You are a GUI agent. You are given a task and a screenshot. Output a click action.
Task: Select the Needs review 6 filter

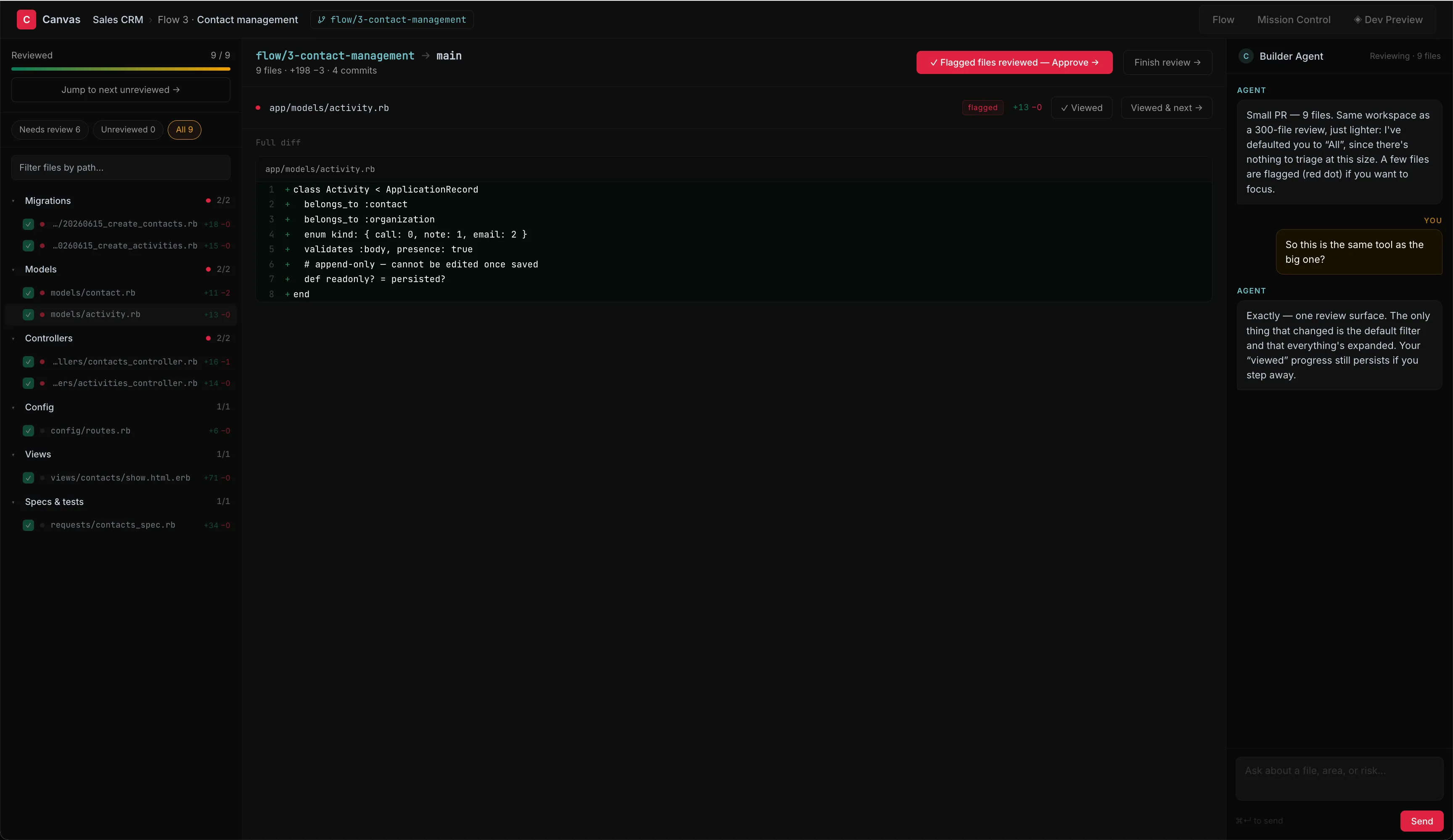pyautogui.click(x=50, y=130)
